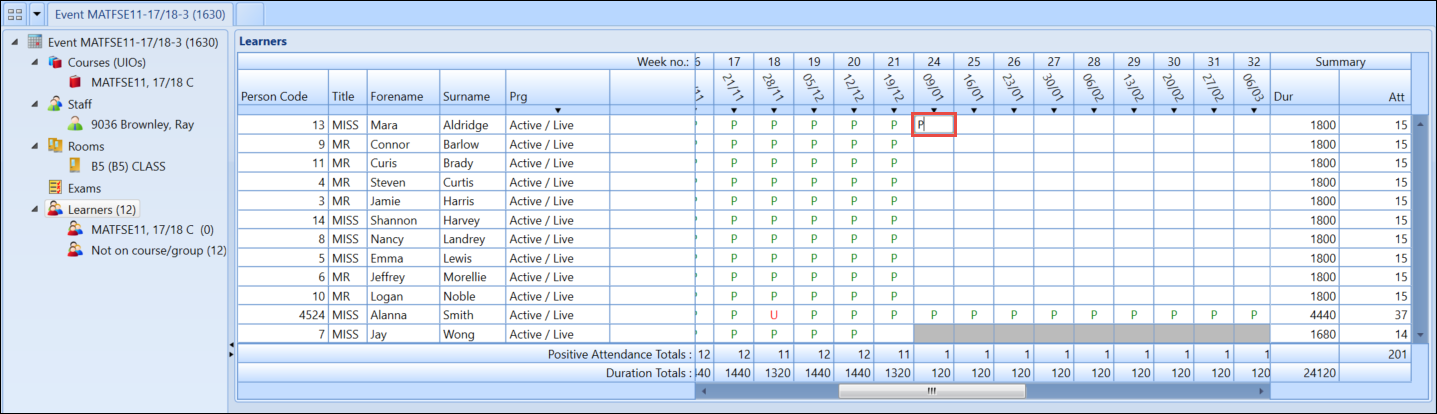Collapse the Staff tree node arrow
Image resolution: width=1437 pixels, height=414 pixels.
click(x=35, y=104)
